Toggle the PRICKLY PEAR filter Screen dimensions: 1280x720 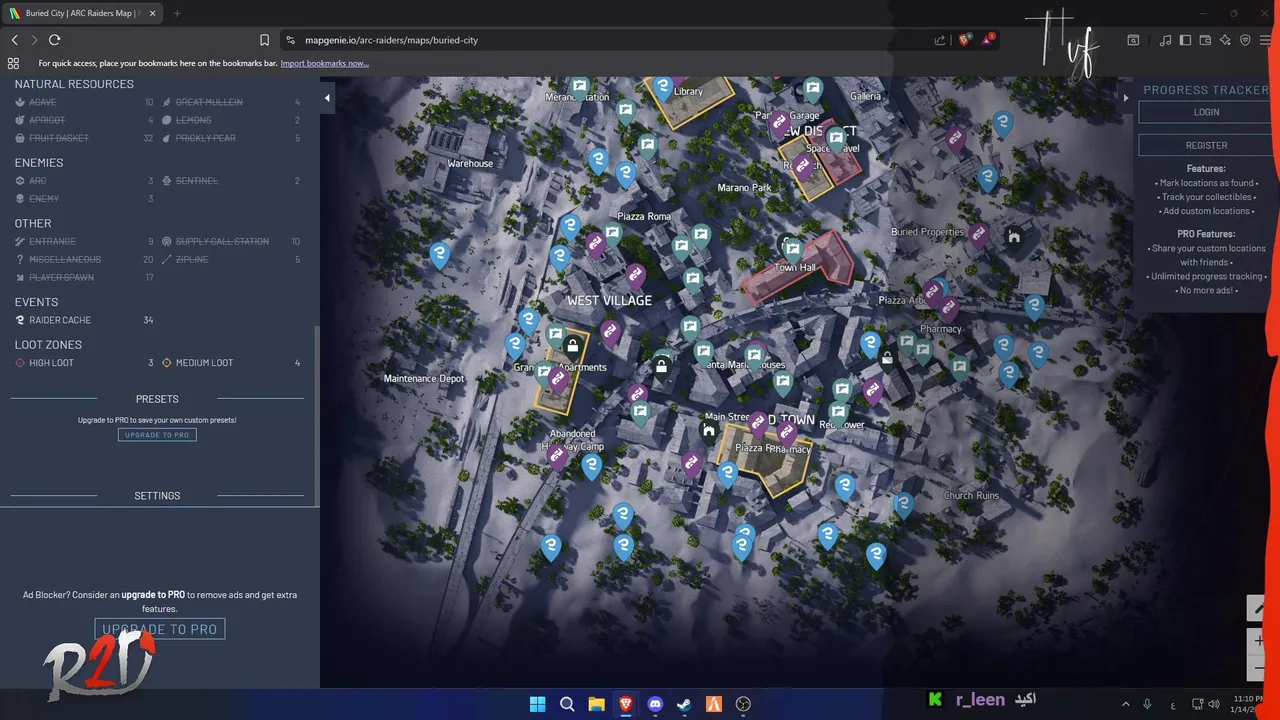point(231,138)
